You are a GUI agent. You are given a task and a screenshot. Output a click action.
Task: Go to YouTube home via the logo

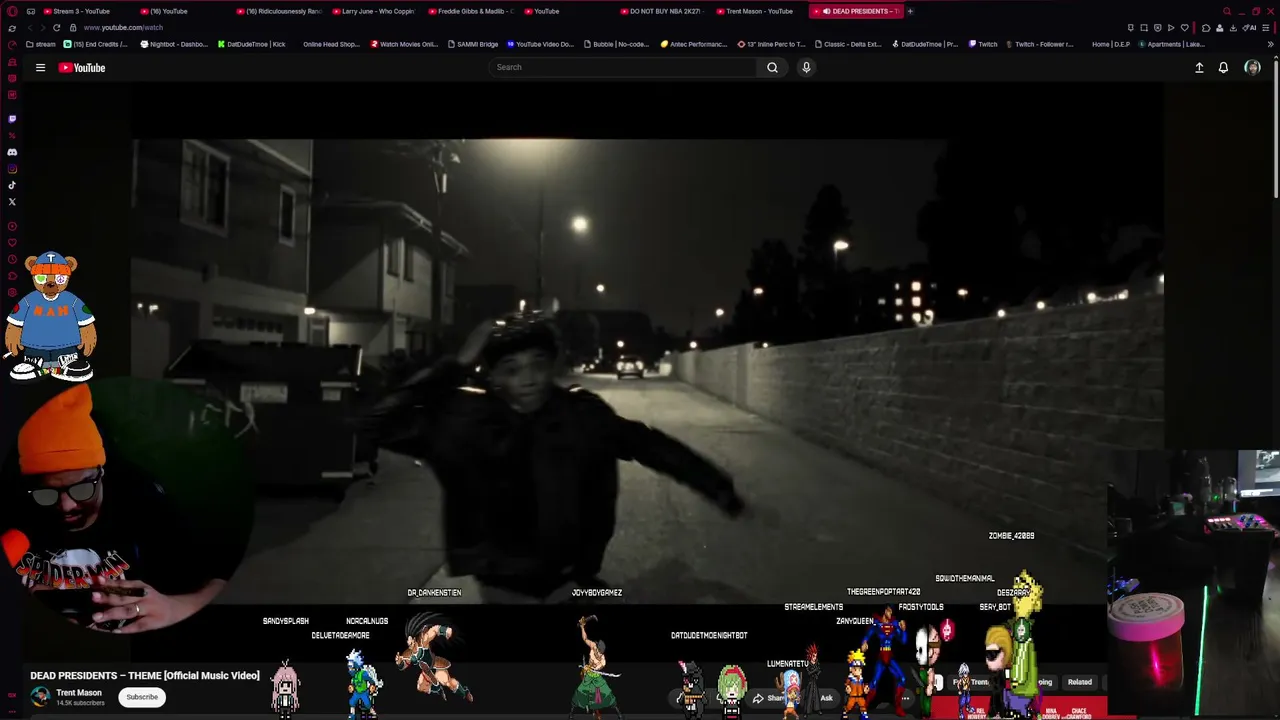pos(82,68)
